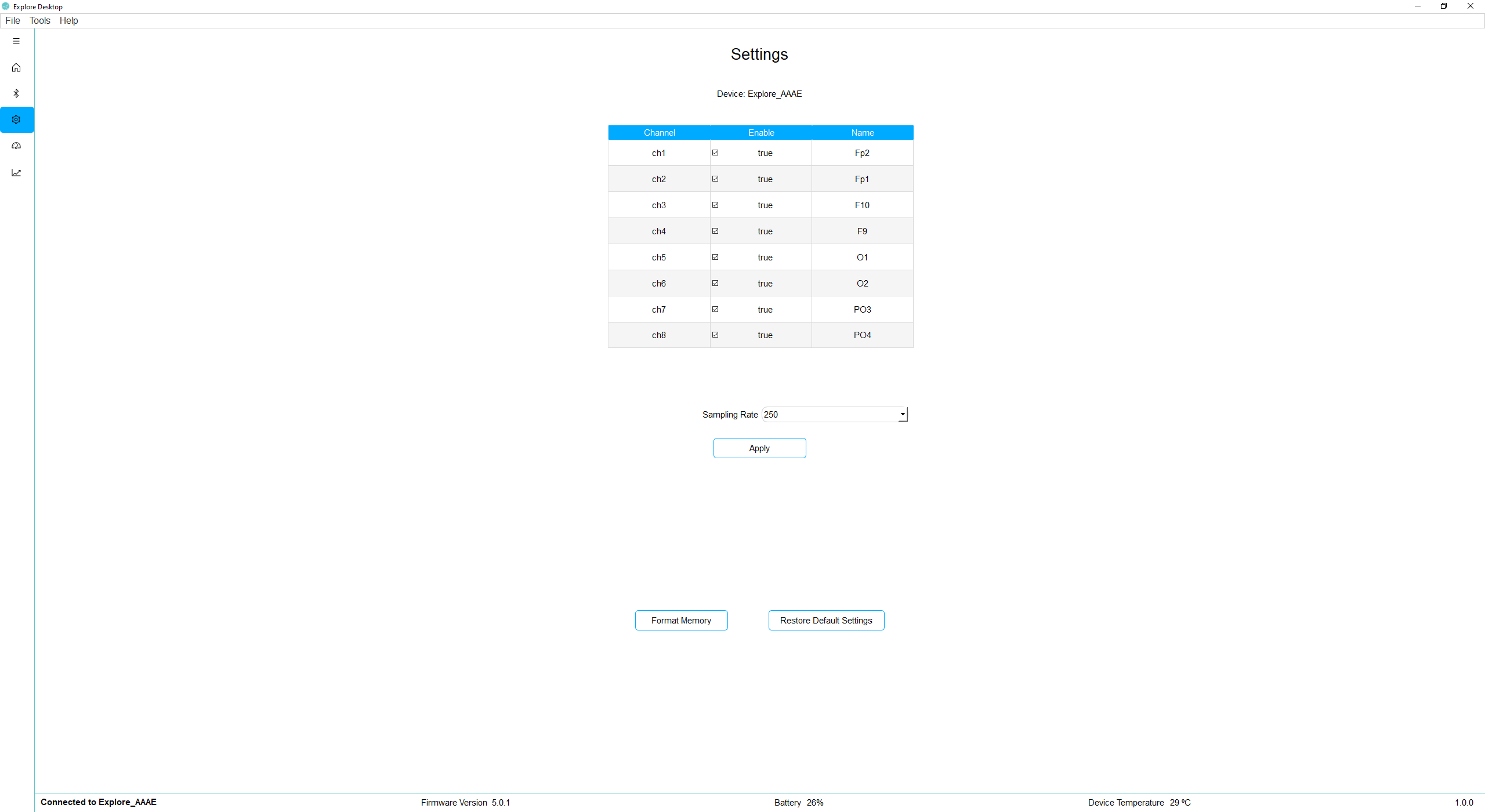This screenshot has height=812, width=1485.
Task: Toggle the checkbox for ch7 channel
Action: tap(715, 309)
